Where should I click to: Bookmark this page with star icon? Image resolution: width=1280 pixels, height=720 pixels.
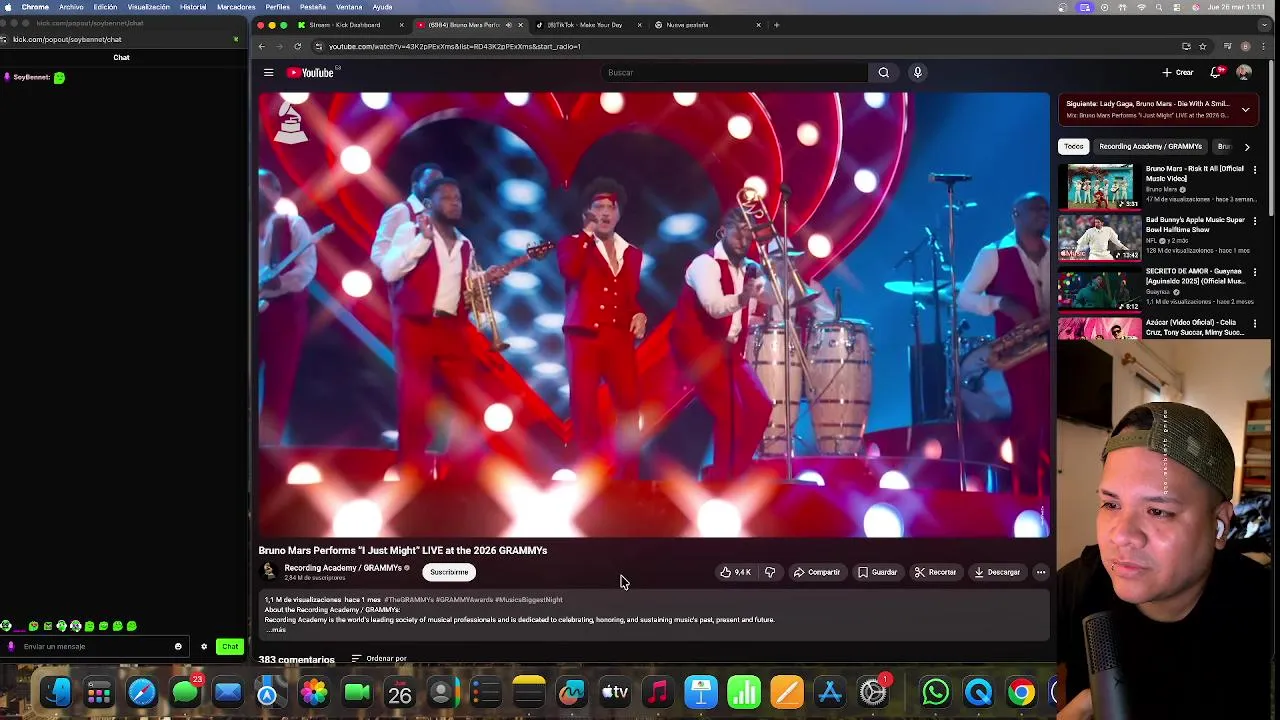pyautogui.click(x=1203, y=46)
